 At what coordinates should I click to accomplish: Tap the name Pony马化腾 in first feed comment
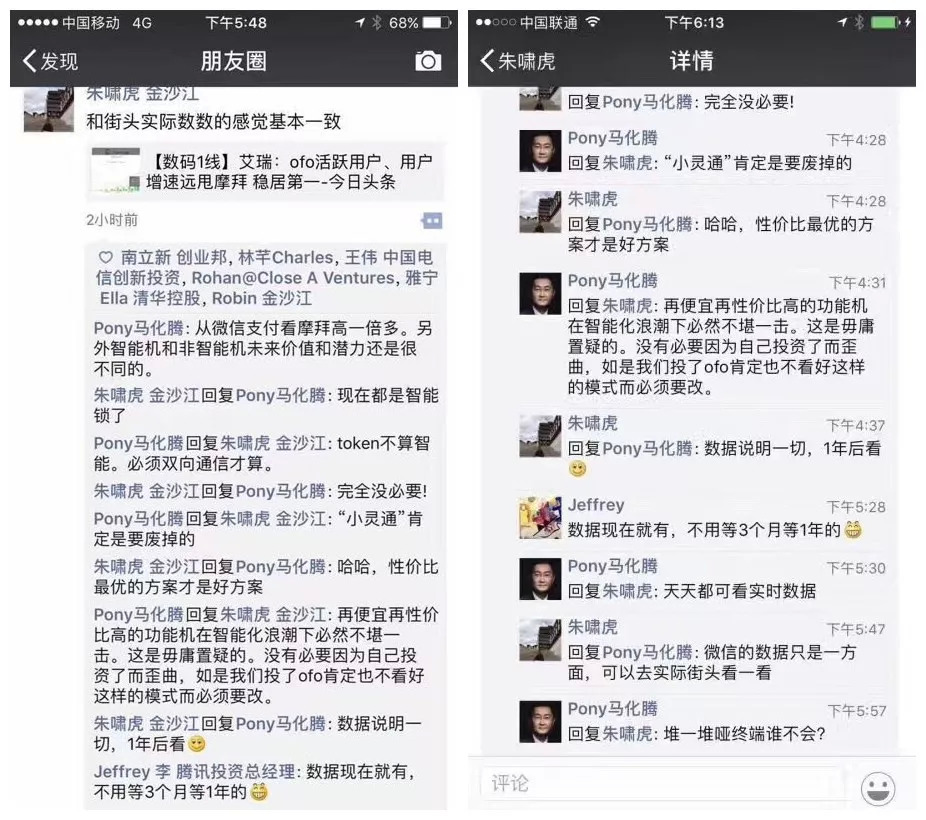138,328
